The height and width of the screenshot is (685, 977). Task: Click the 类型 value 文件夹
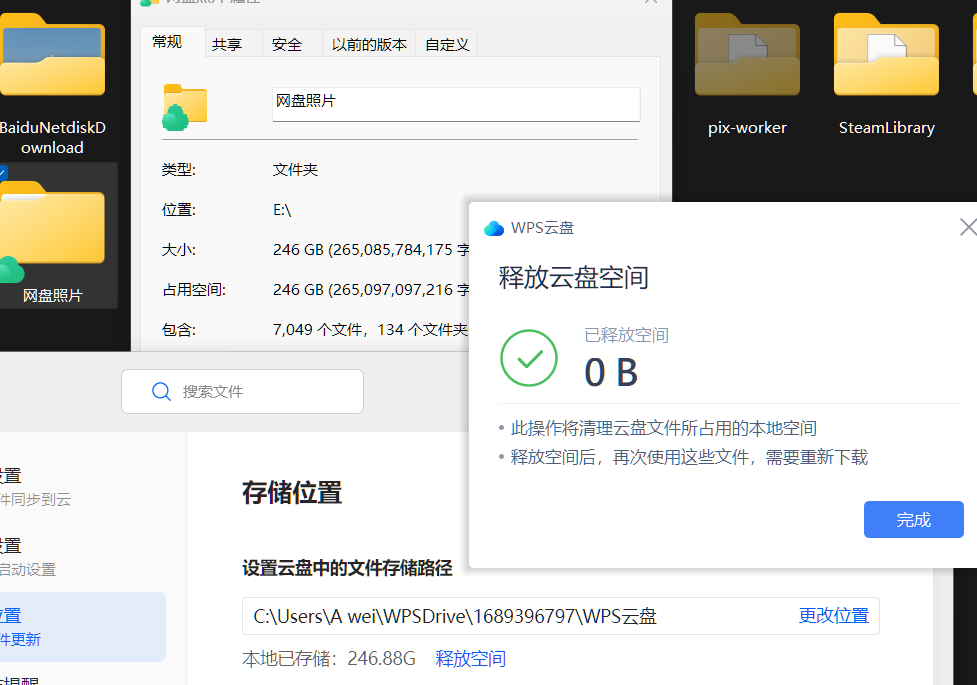coord(295,170)
